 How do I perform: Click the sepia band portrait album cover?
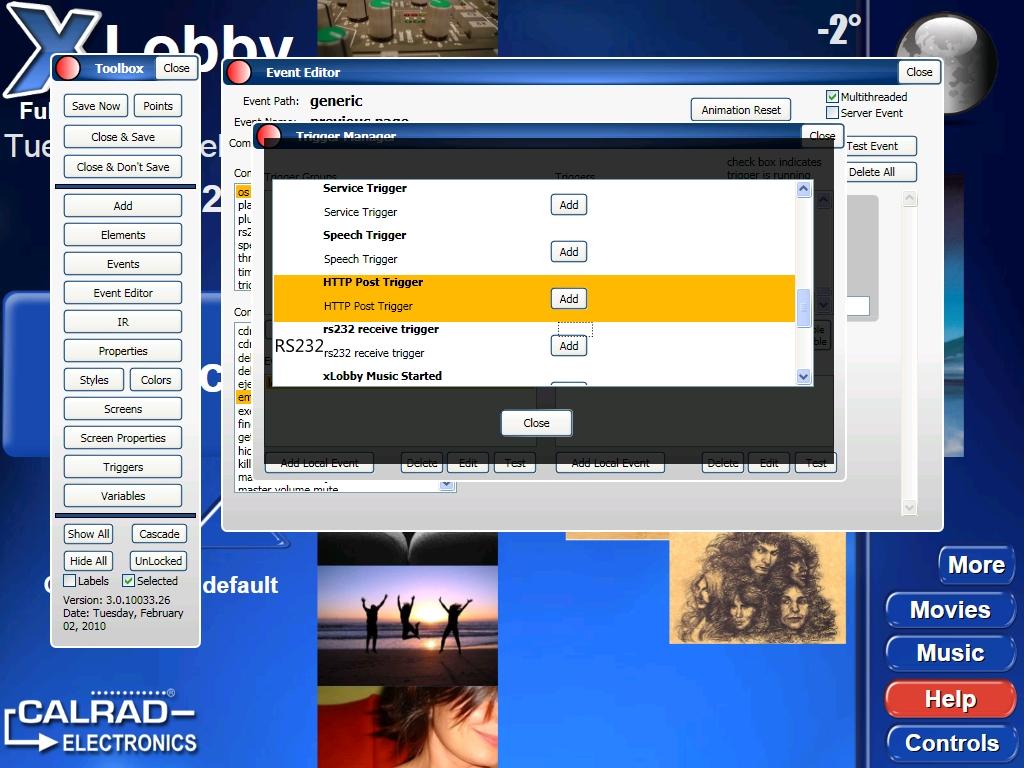click(758, 588)
